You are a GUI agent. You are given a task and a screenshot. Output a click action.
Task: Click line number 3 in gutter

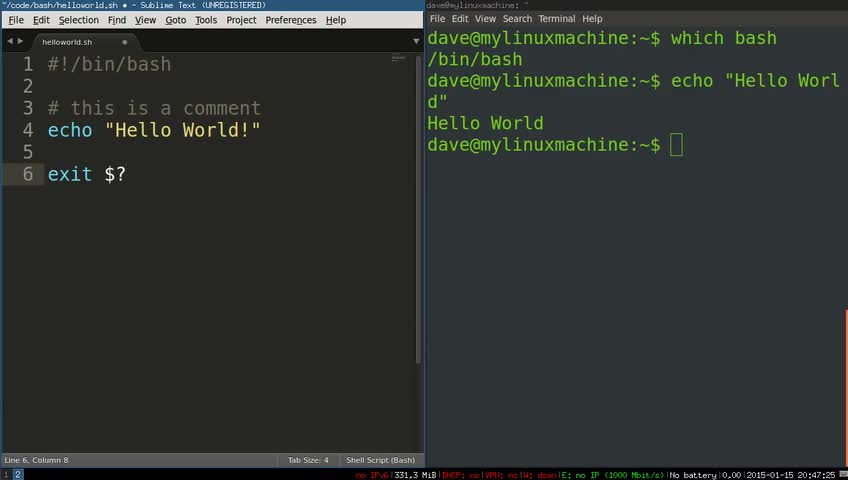[28, 108]
